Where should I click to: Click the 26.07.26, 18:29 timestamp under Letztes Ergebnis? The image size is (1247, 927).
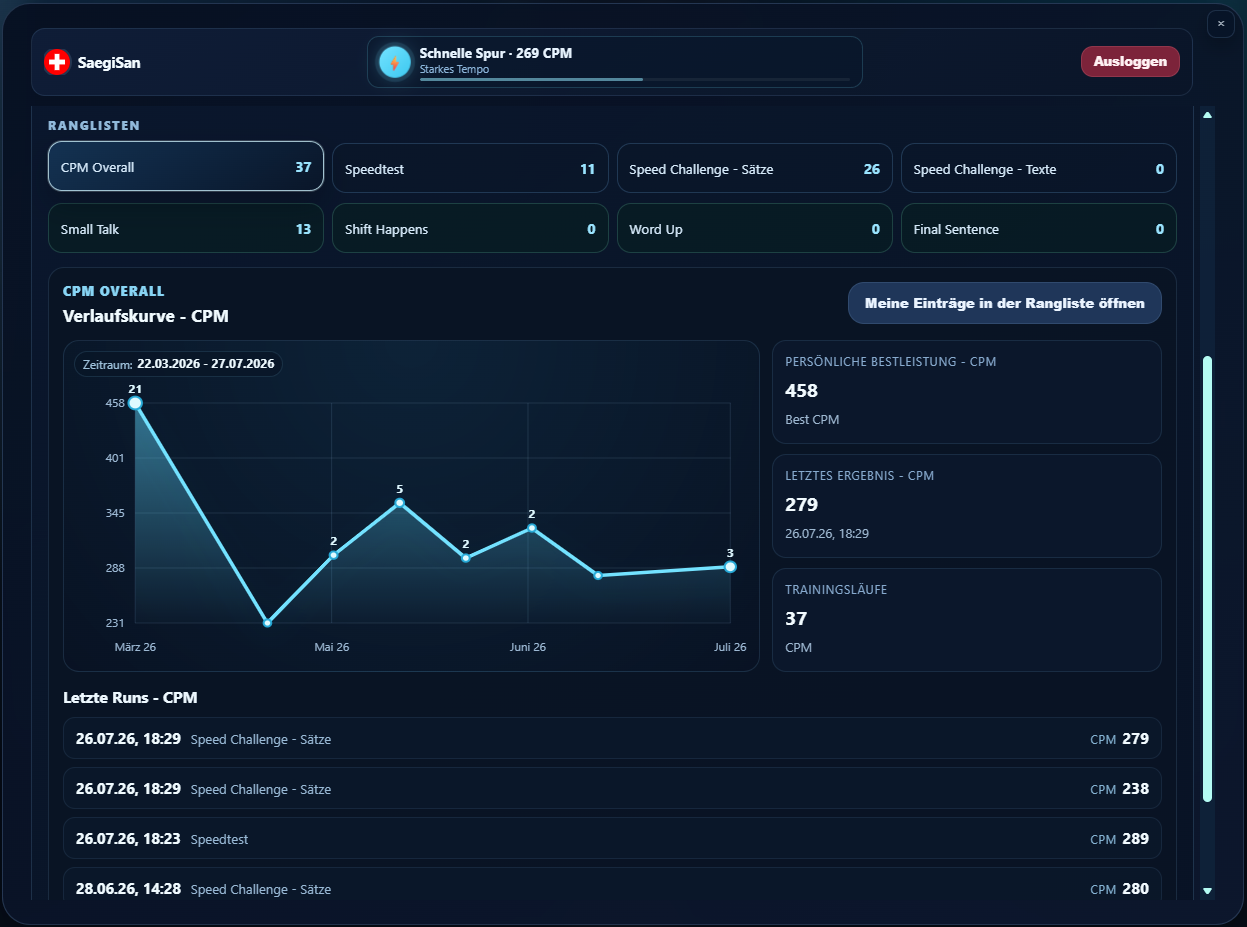(827, 533)
